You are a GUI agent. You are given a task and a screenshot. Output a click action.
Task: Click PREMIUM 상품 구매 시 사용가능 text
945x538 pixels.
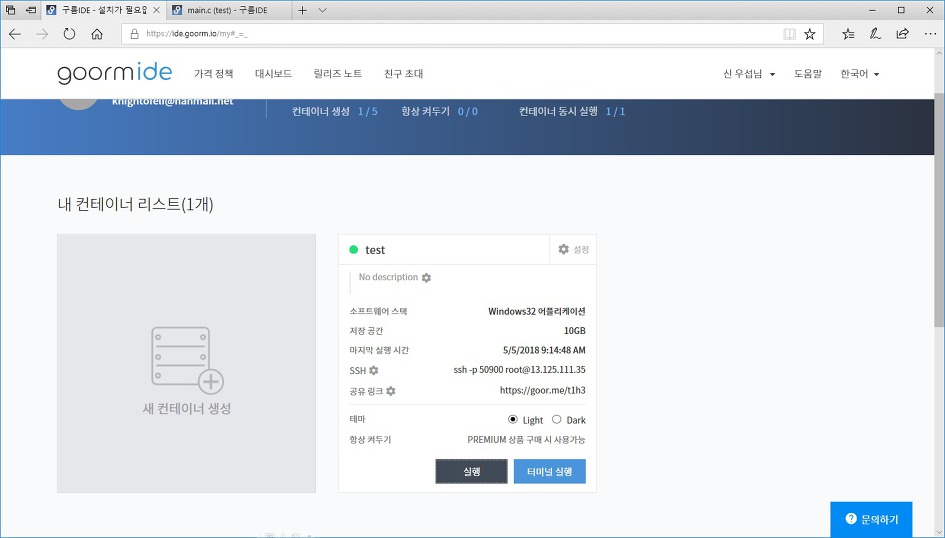pyautogui.click(x=526, y=440)
